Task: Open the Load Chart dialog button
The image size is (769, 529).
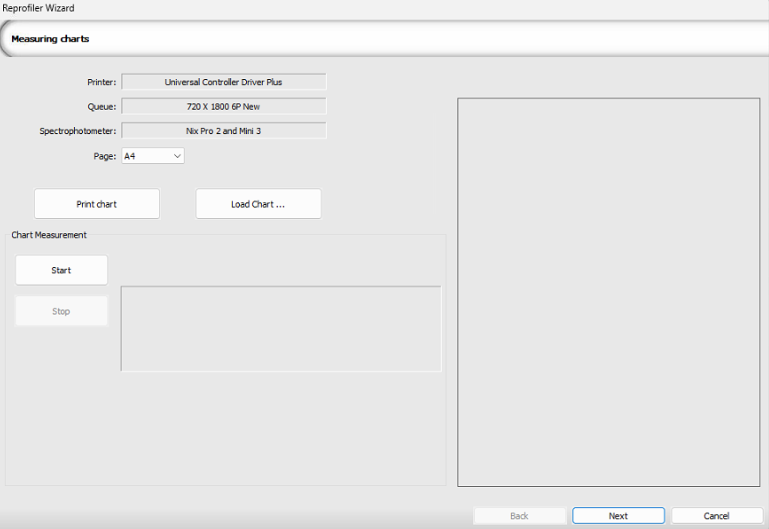Action: click(258, 204)
